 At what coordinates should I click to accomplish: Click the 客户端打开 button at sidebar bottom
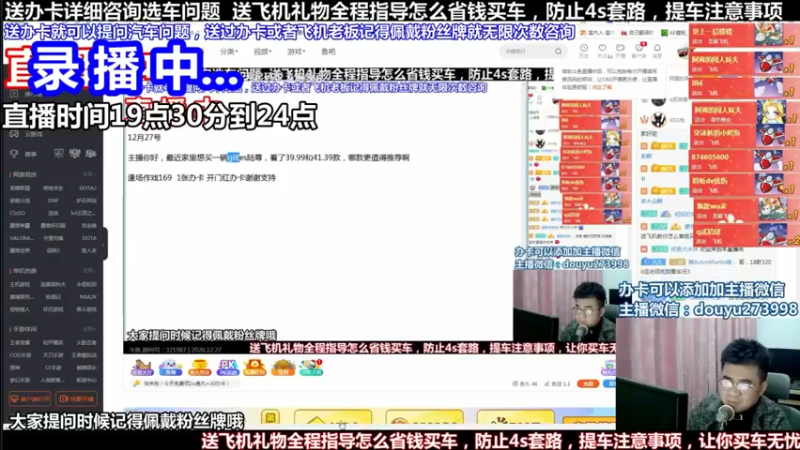point(30,398)
